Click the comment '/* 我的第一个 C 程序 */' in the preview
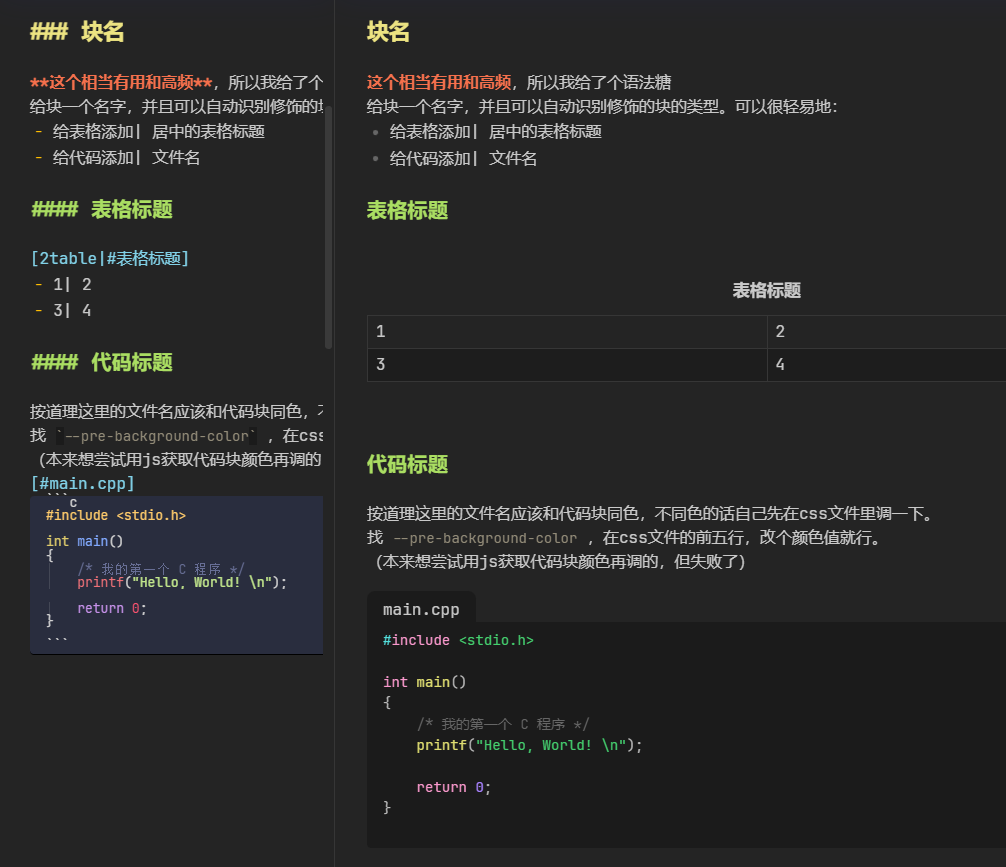 pos(502,725)
